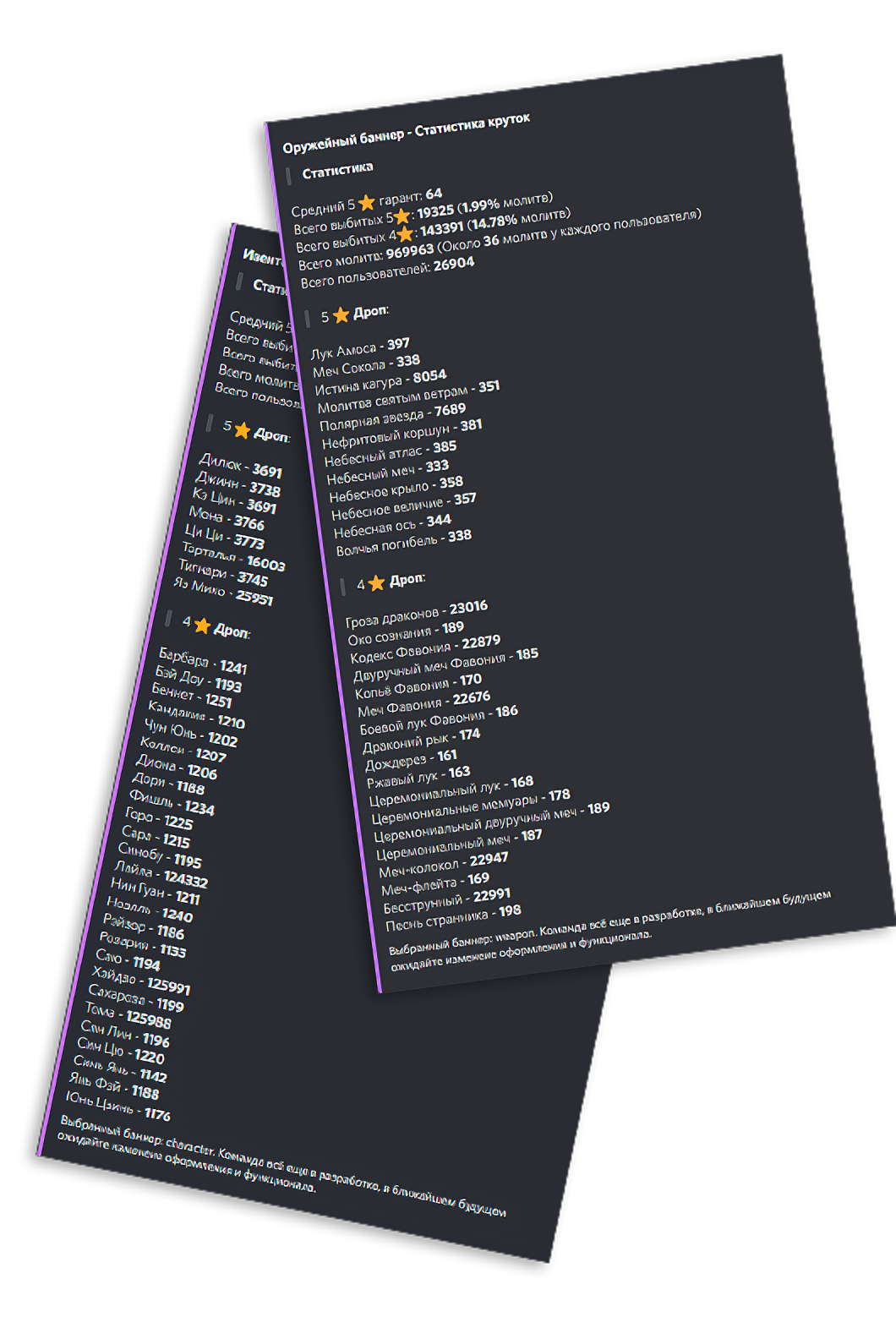The height and width of the screenshot is (1317, 896).
Task: Click star in character banner's '4 Дроп' heading
Action: coord(203,626)
